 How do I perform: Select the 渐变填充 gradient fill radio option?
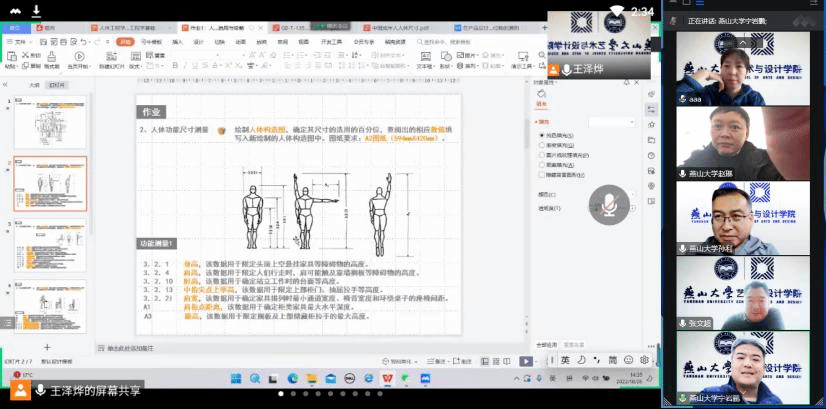[x=543, y=144]
